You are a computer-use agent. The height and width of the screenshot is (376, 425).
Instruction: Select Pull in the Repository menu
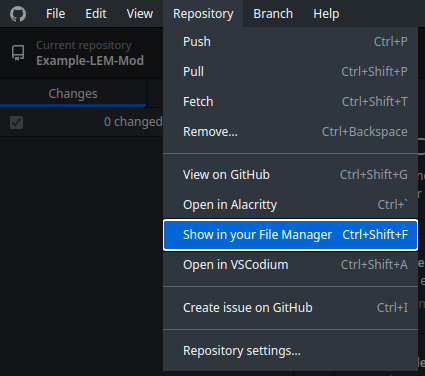290,72
